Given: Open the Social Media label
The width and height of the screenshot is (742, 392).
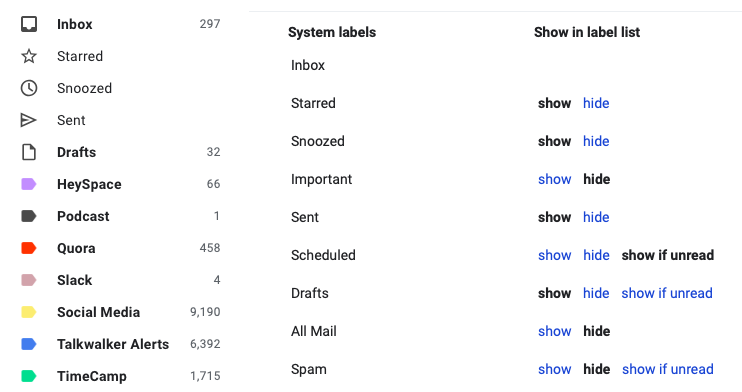Looking at the screenshot, I should tap(98, 312).
